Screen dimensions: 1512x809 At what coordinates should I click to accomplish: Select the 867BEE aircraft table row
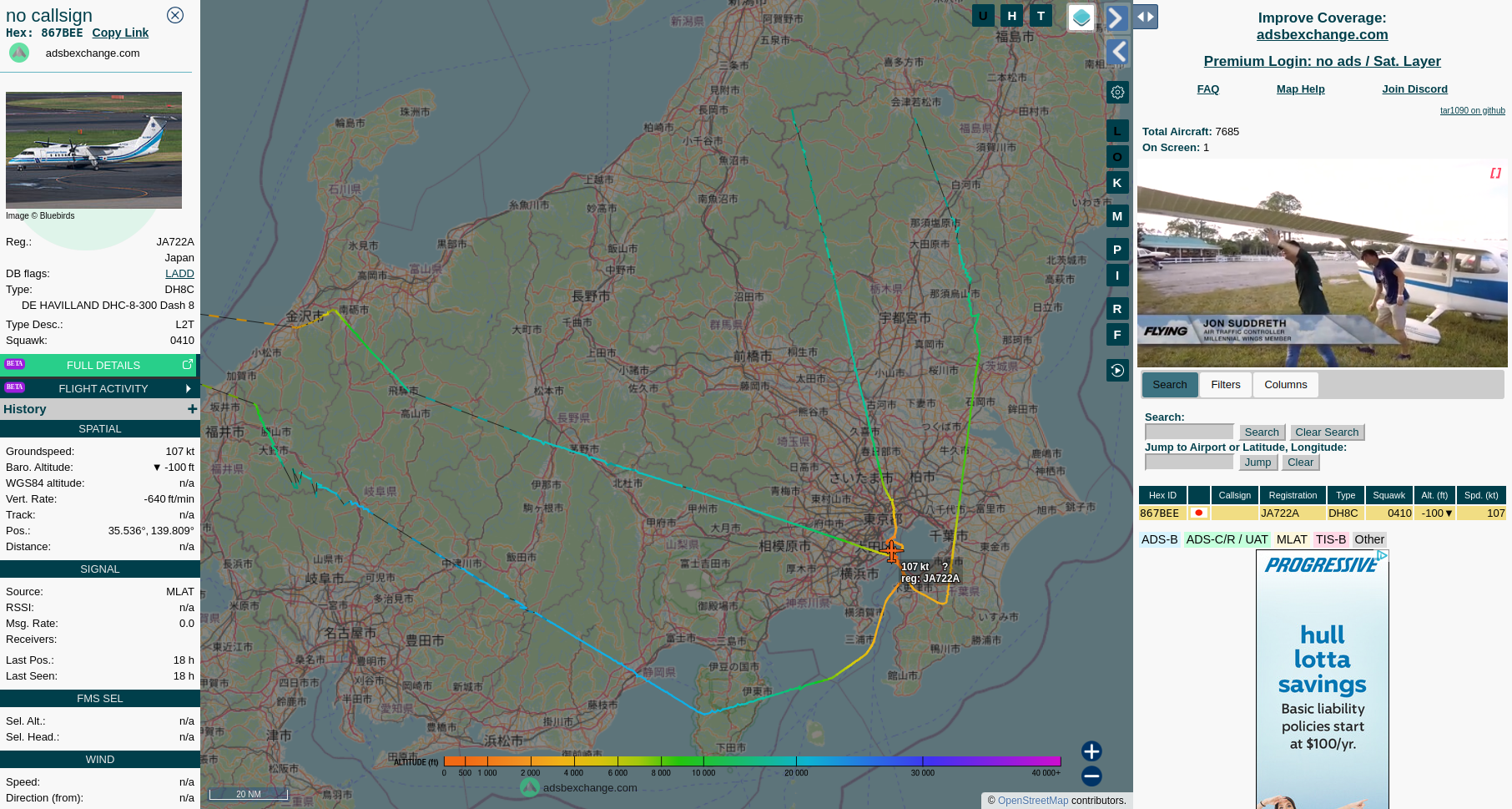(1323, 513)
